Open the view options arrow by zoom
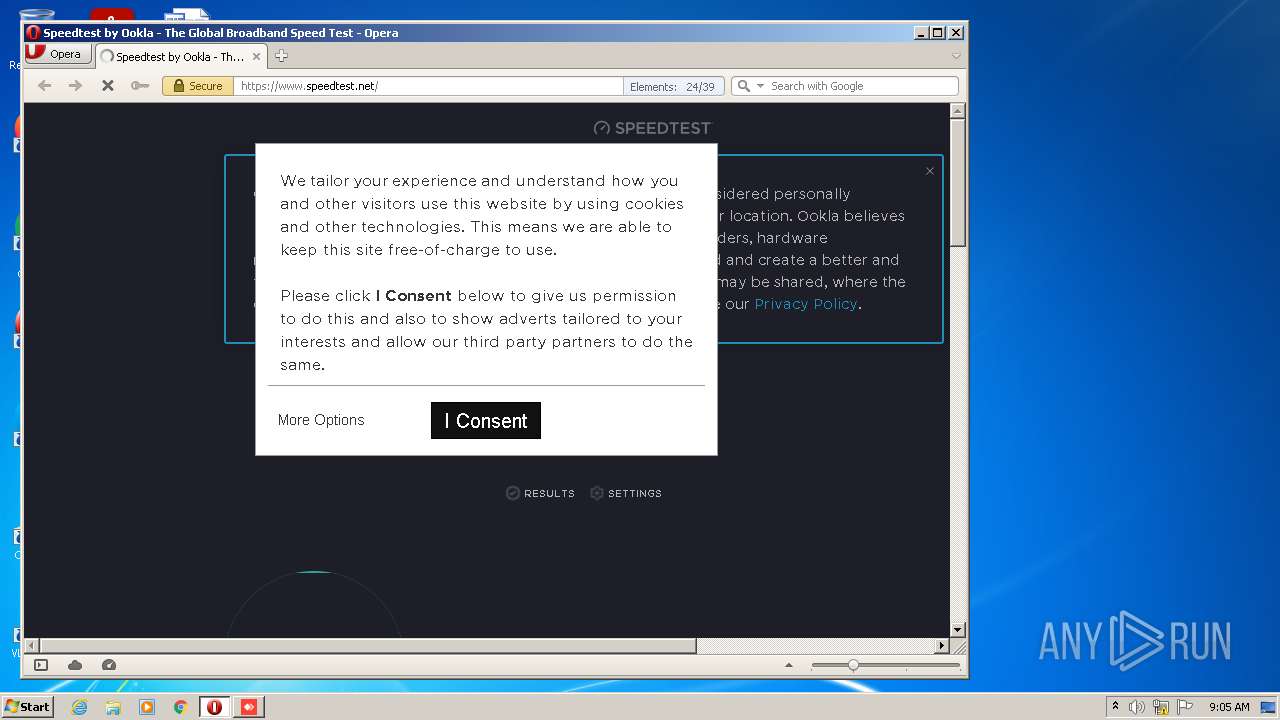This screenshot has width=1280, height=720. click(x=789, y=665)
